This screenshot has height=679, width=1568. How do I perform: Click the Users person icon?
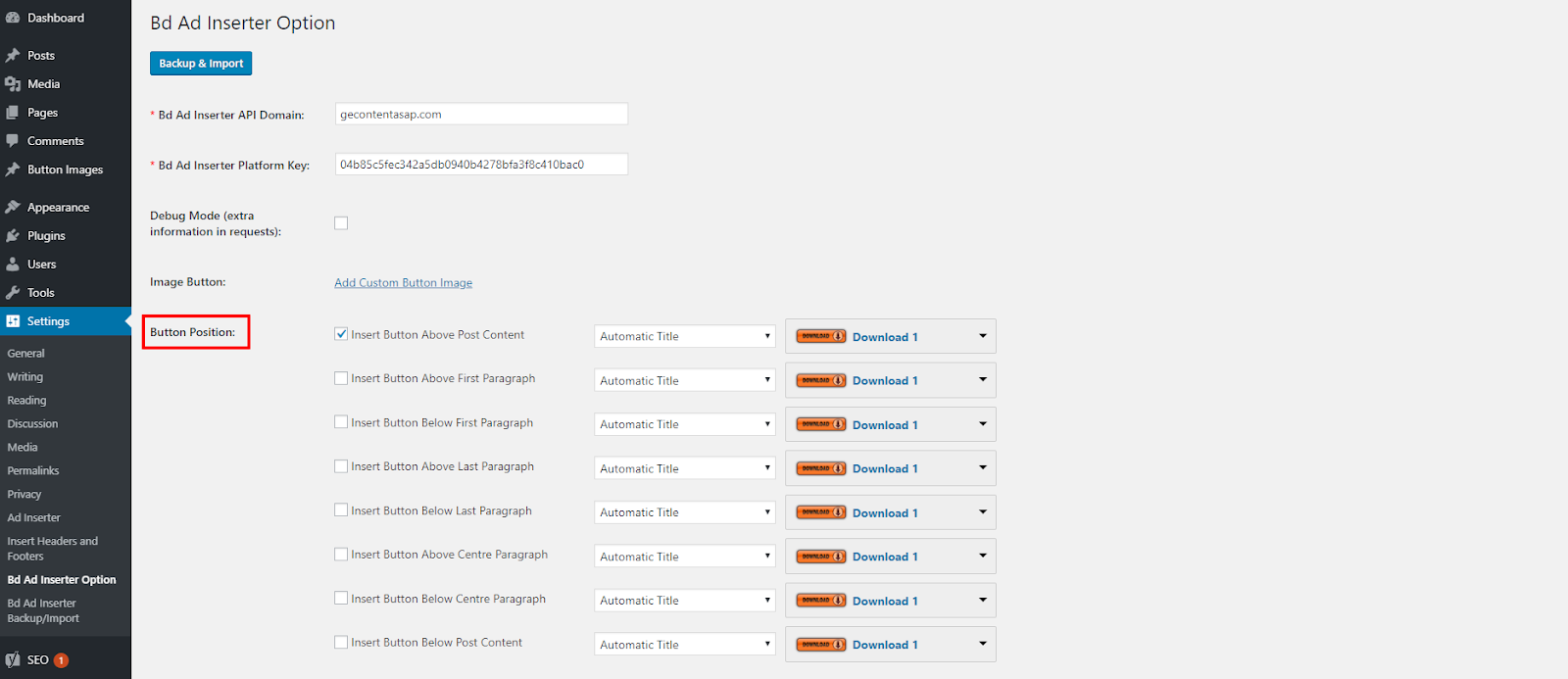[x=13, y=265]
